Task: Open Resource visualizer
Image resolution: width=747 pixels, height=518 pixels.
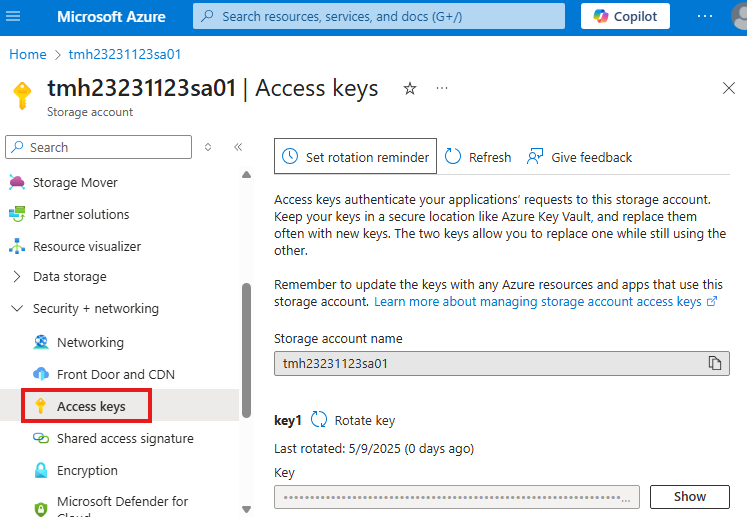Action: point(87,246)
